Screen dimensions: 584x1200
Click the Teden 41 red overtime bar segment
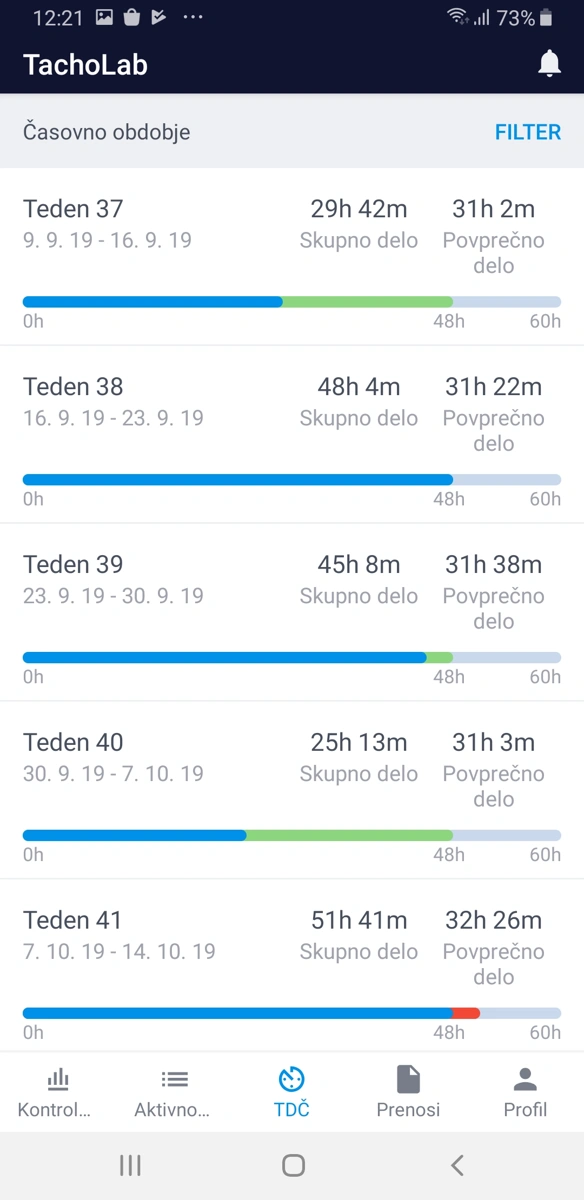466,1013
